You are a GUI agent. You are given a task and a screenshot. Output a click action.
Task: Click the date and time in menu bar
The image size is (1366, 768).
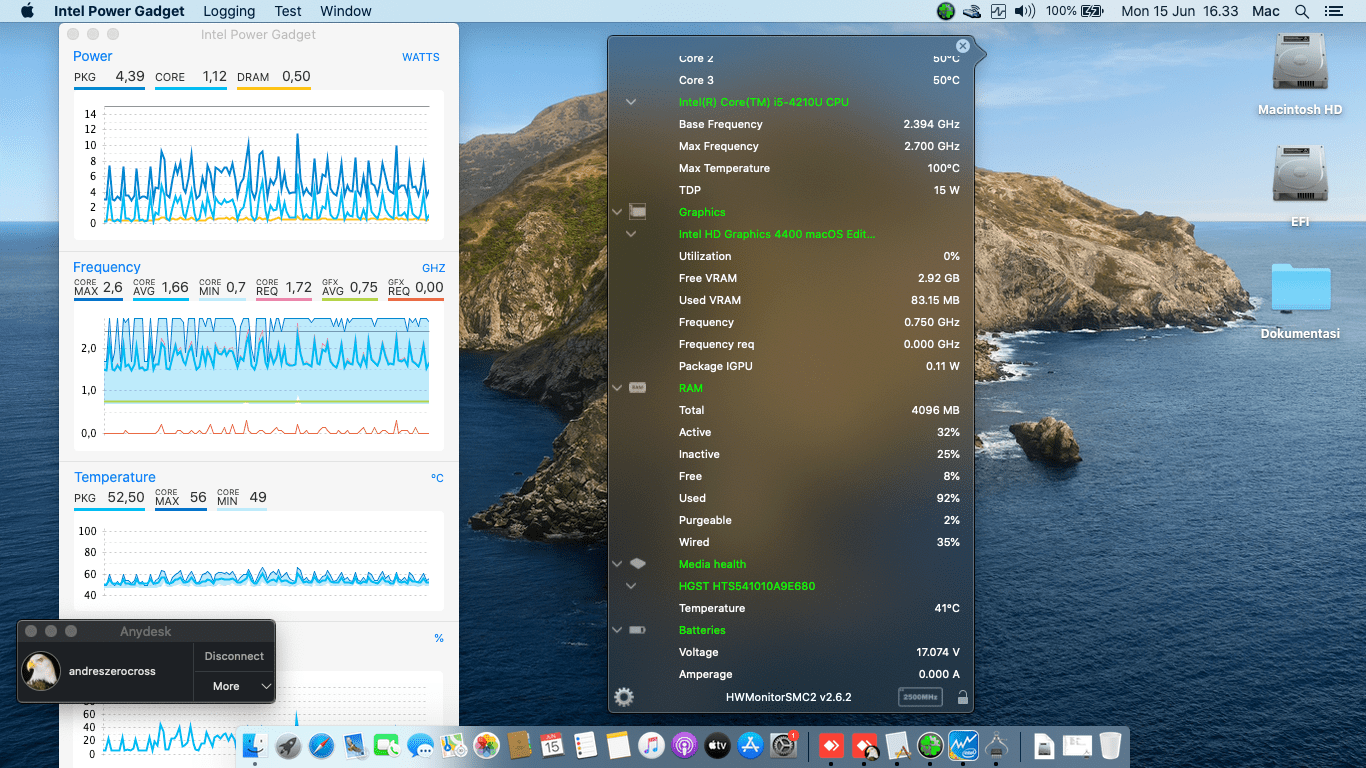(x=1180, y=11)
